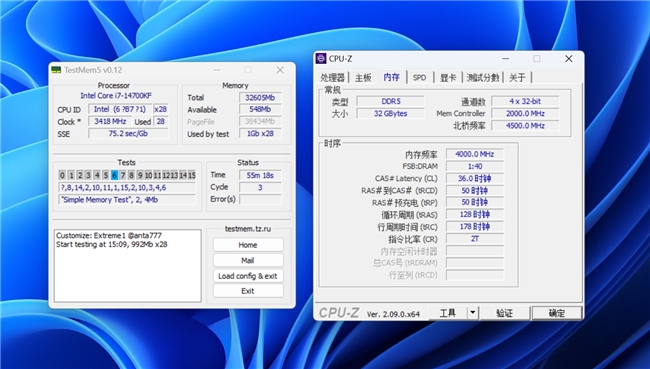Open the 测试分数 tab in CPU-Z
This screenshot has width=650, height=369.
[483, 78]
